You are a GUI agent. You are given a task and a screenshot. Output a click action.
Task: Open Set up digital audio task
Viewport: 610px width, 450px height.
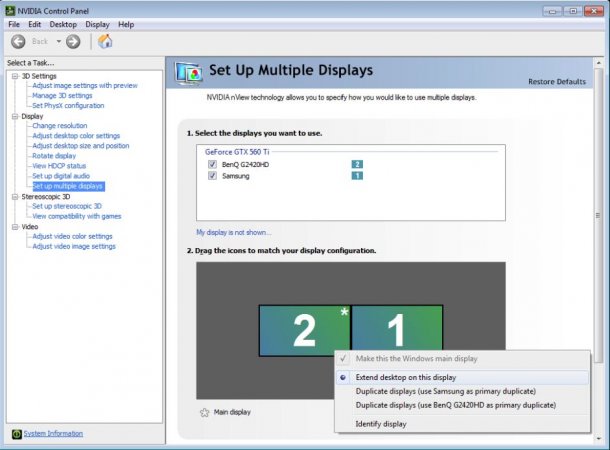[61, 176]
